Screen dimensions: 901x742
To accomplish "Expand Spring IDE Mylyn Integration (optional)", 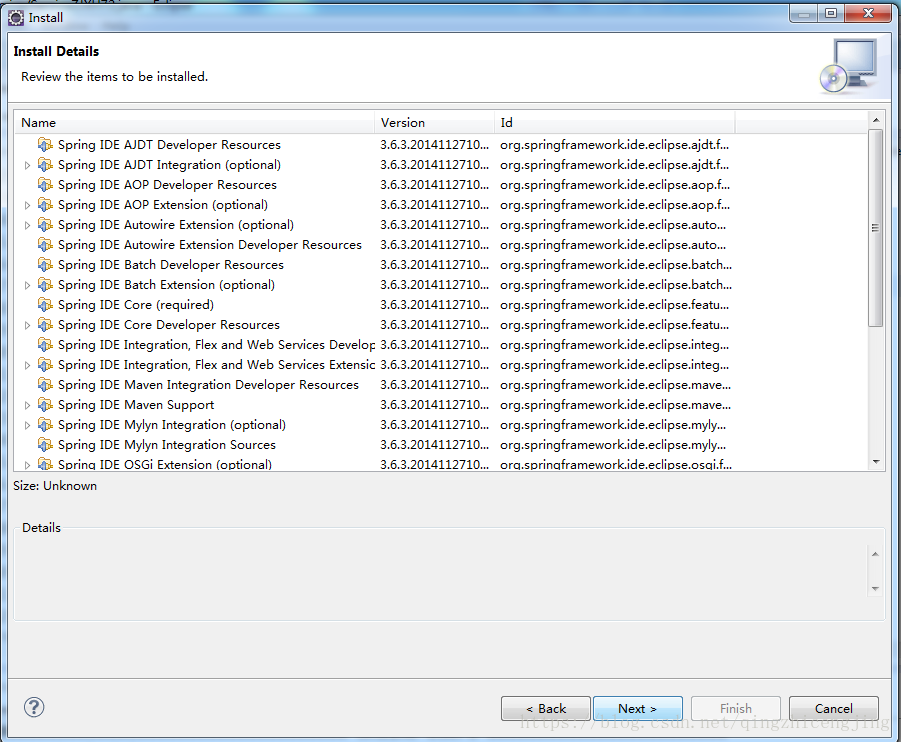I will point(27,425).
